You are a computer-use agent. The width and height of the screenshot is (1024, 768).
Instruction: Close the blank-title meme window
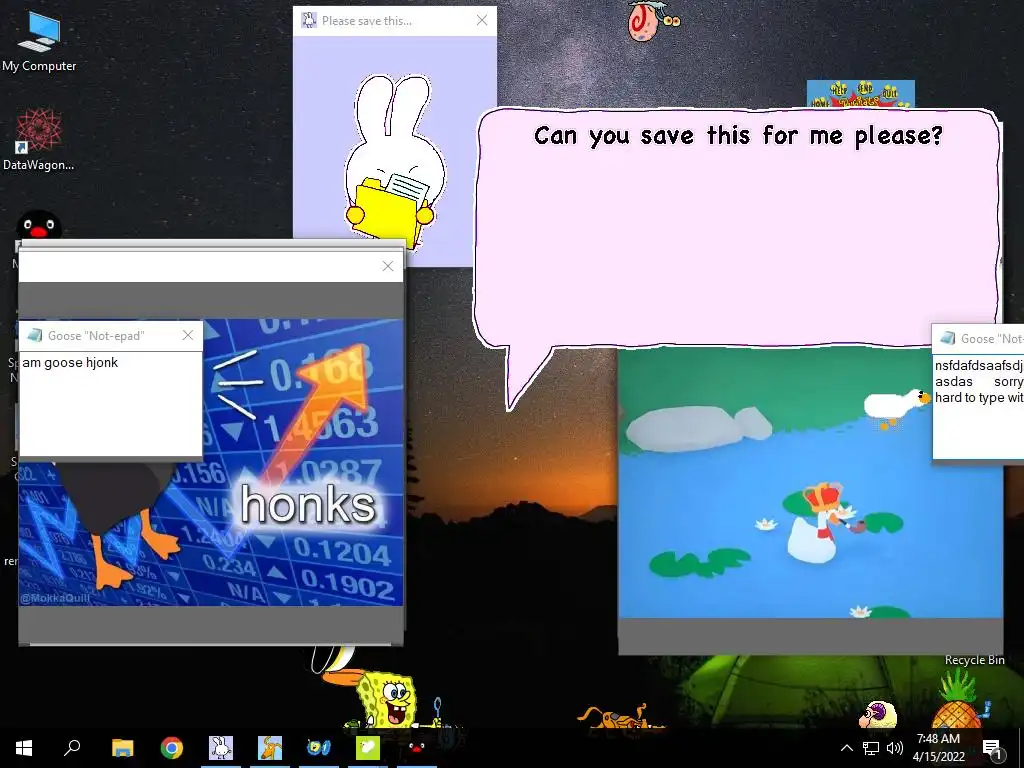click(x=388, y=266)
